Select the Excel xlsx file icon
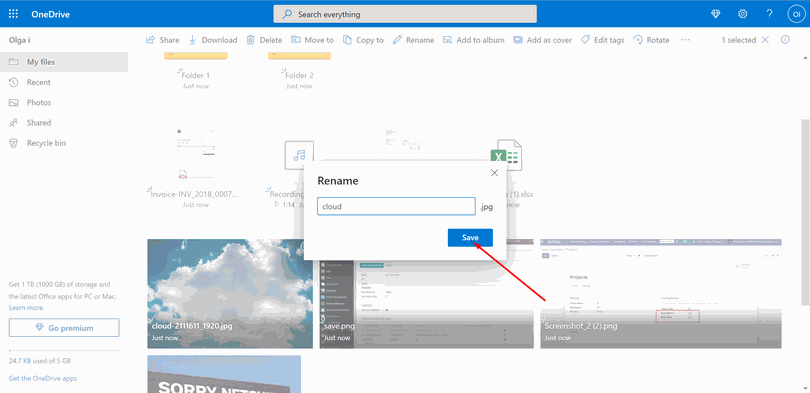 (x=507, y=154)
